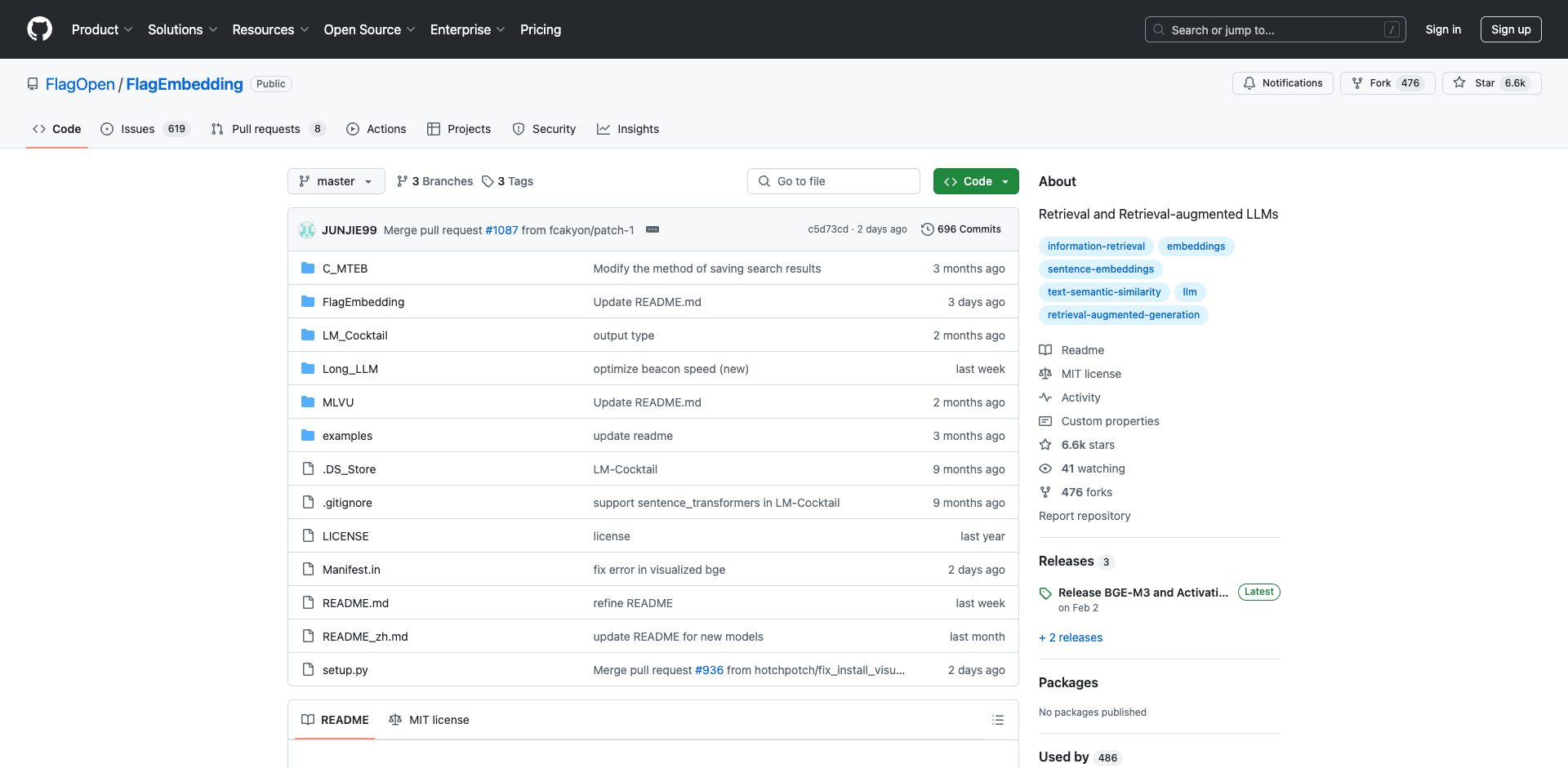Click the setup.py file icon
1568x768 pixels.
[308, 669]
